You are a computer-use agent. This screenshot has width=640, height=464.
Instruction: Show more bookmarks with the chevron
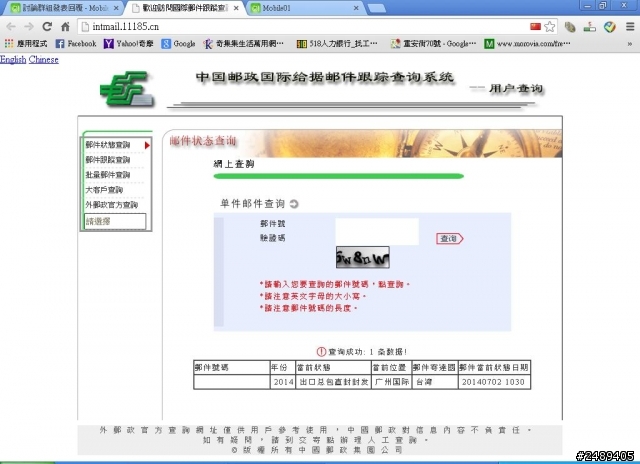(x=630, y=43)
